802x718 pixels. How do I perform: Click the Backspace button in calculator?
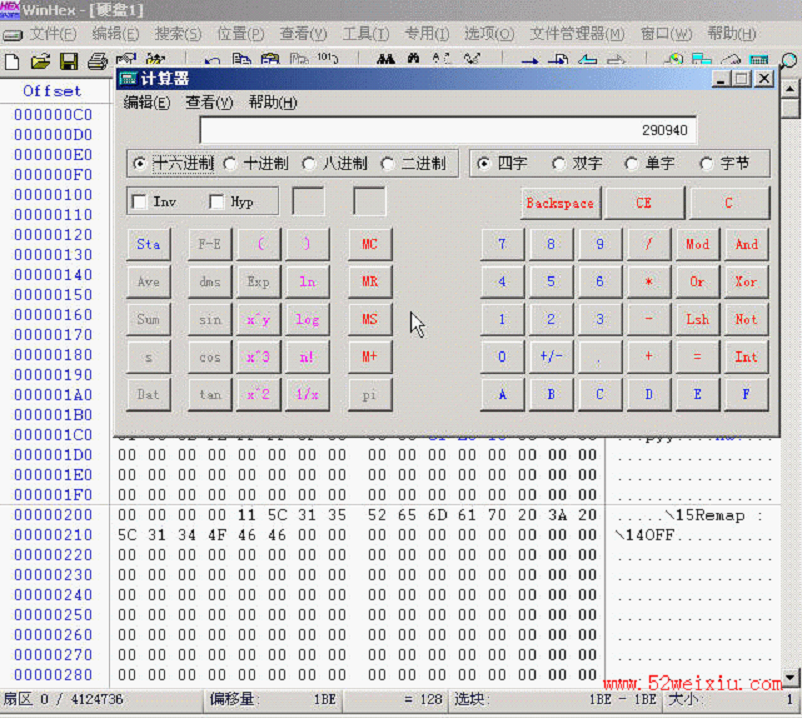(560, 203)
